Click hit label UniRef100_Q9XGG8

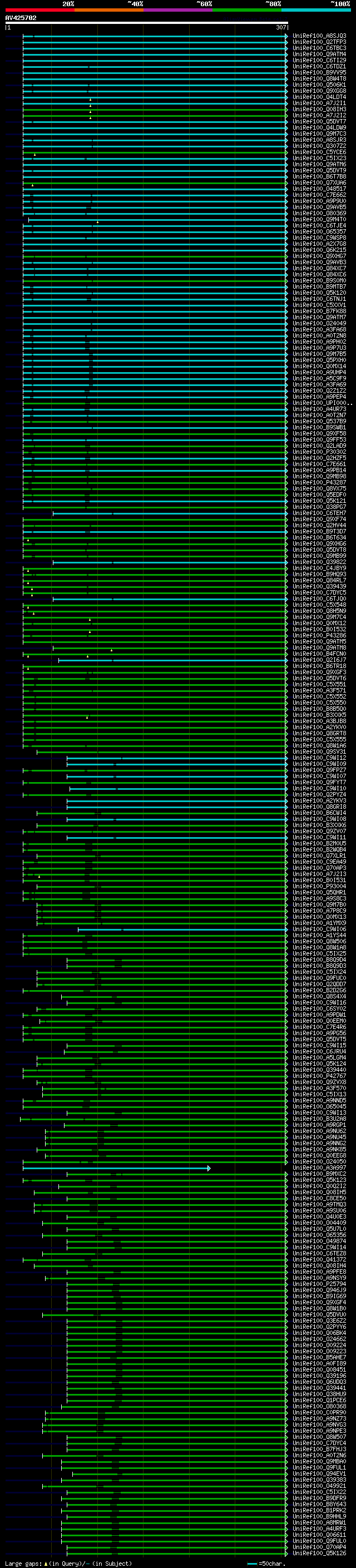click(x=319, y=91)
